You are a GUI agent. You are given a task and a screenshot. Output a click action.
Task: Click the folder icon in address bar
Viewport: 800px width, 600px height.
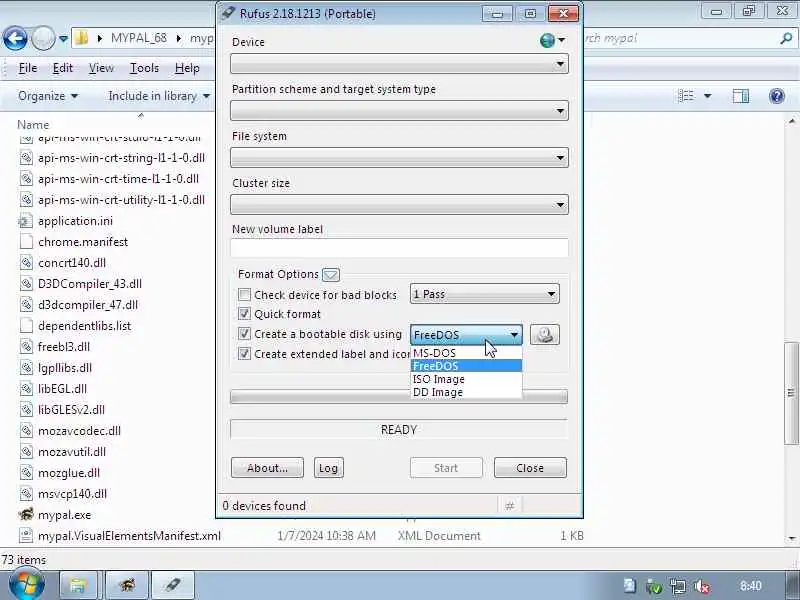(x=82, y=38)
